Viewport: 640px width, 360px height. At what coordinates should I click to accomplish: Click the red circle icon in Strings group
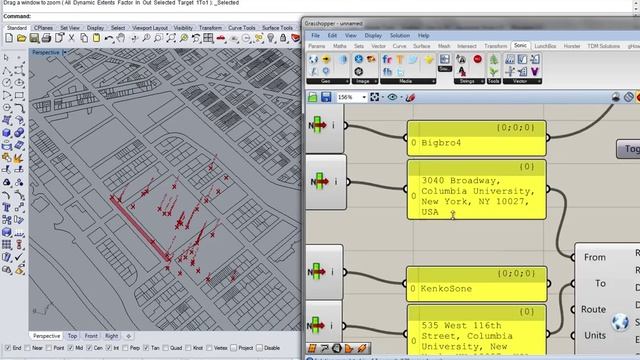pos(478,59)
